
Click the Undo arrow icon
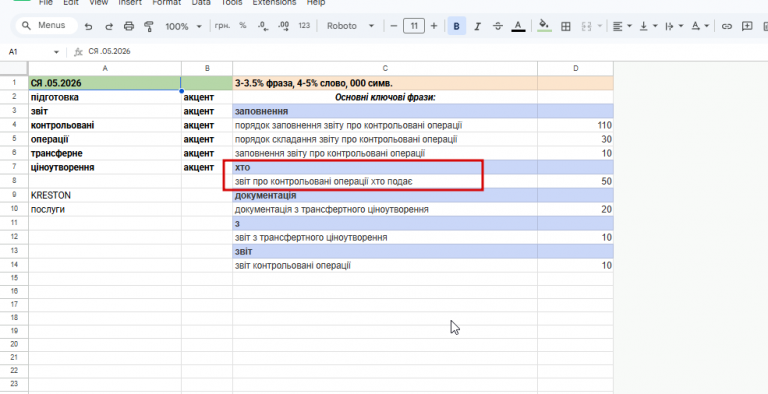[88, 26]
